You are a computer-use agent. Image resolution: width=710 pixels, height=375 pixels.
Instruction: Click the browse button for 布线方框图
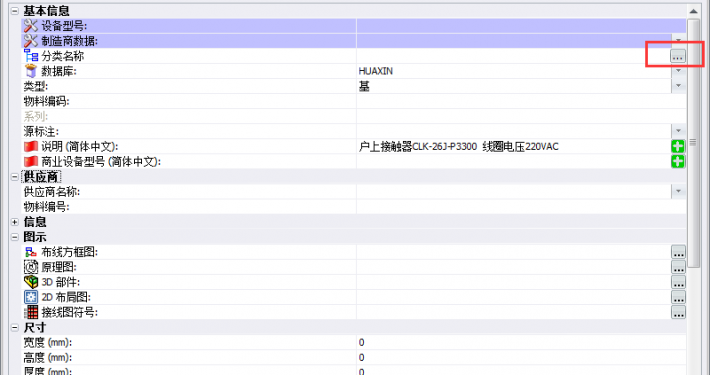tap(678, 252)
